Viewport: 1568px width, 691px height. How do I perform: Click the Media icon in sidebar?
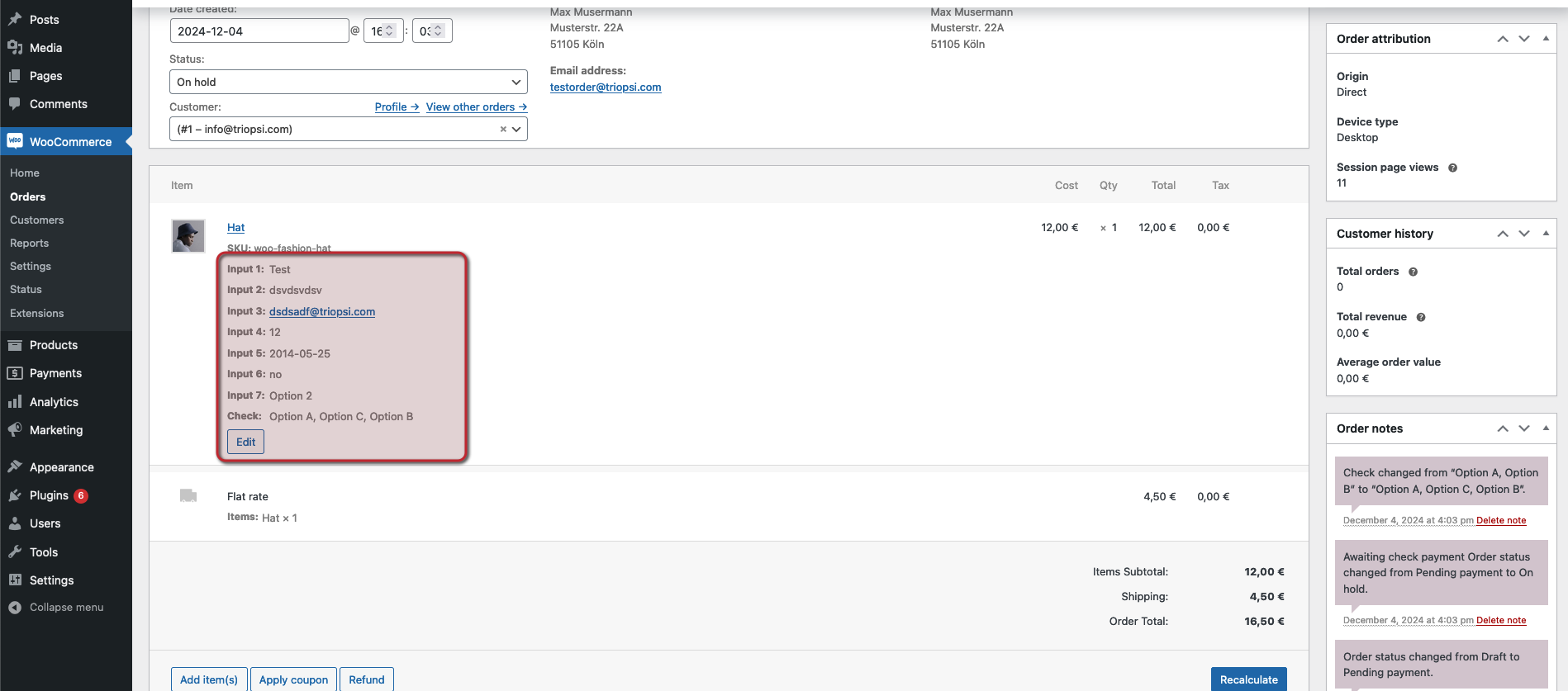pos(15,47)
